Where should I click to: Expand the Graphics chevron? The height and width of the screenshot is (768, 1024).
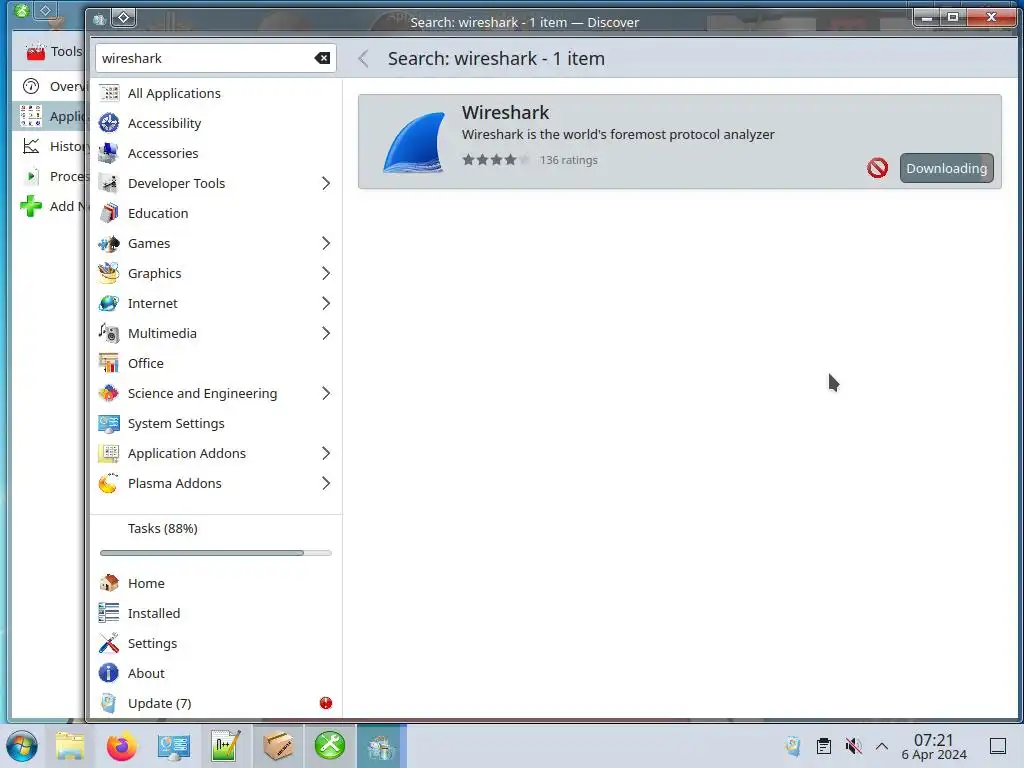click(326, 274)
